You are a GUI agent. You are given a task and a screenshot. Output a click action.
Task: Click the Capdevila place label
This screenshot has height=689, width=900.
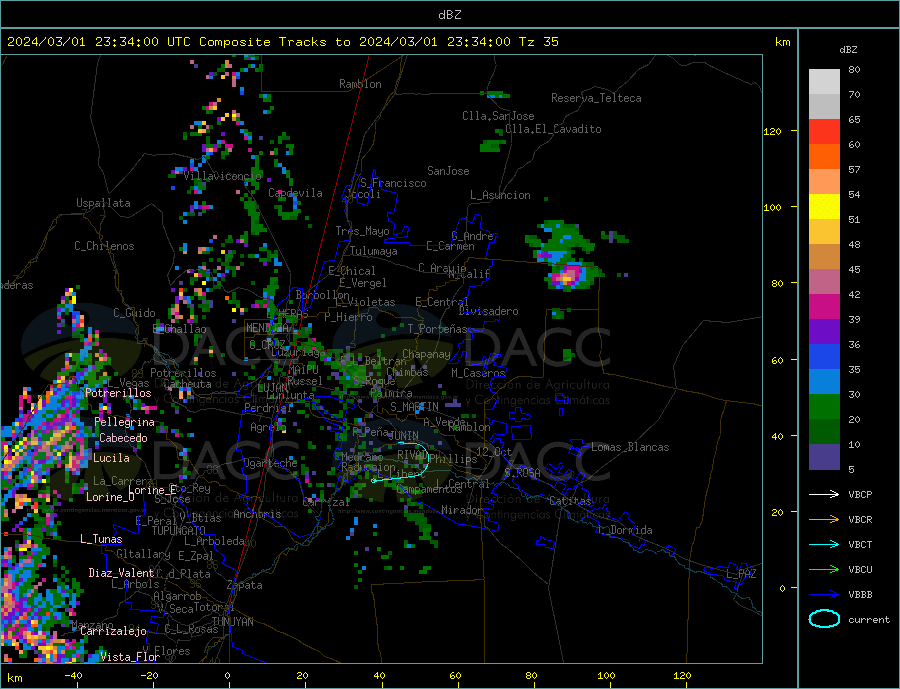pyautogui.click(x=295, y=193)
